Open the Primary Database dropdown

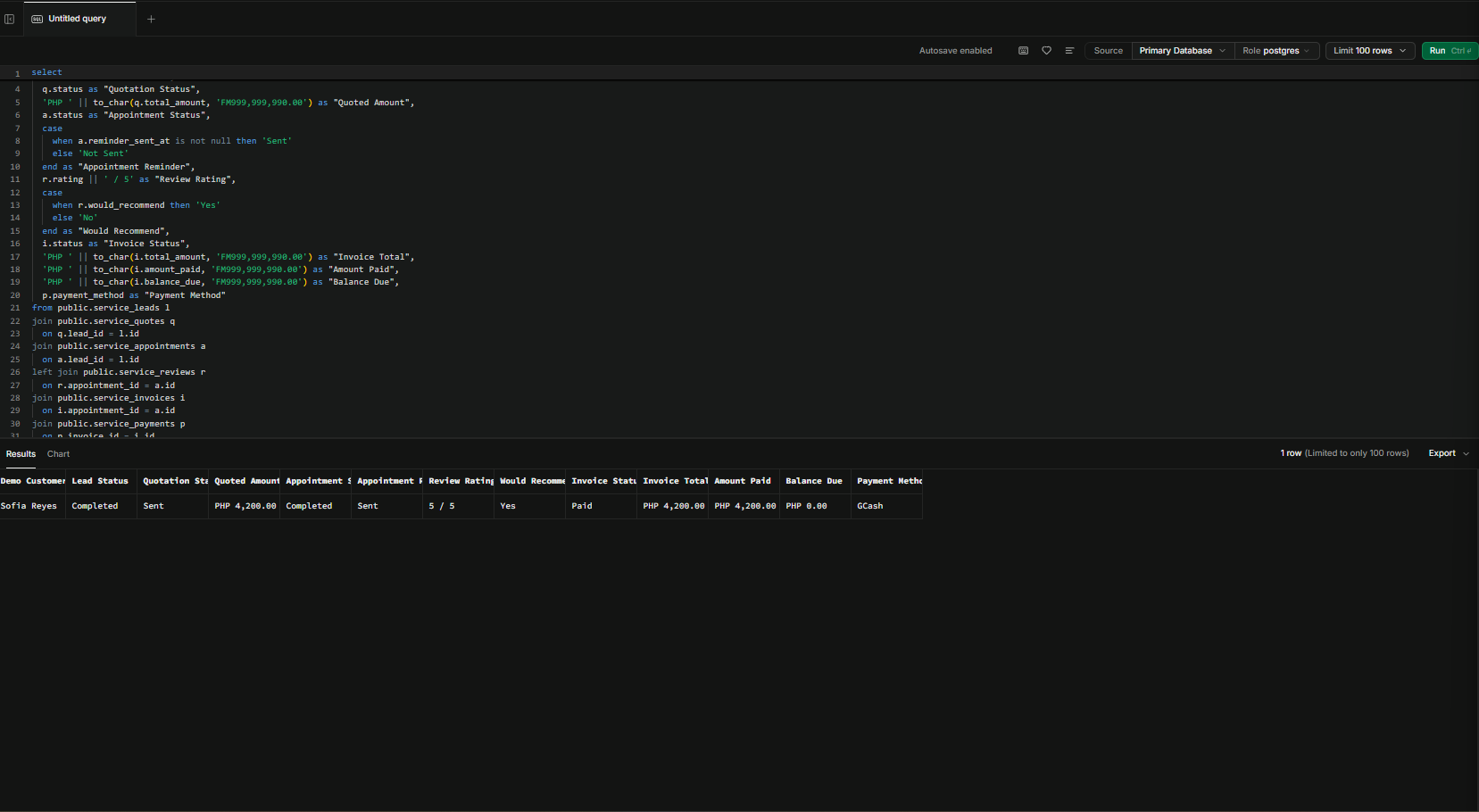(x=1183, y=51)
